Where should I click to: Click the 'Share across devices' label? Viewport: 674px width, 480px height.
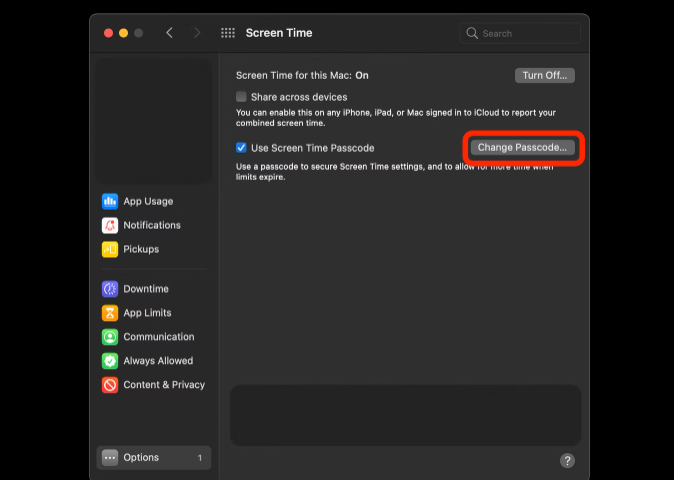[x=299, y=97]
